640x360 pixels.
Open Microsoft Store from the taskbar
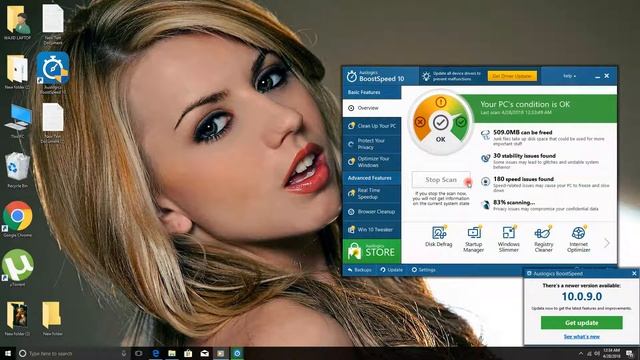pyautogui.click(x=188, y=353)
